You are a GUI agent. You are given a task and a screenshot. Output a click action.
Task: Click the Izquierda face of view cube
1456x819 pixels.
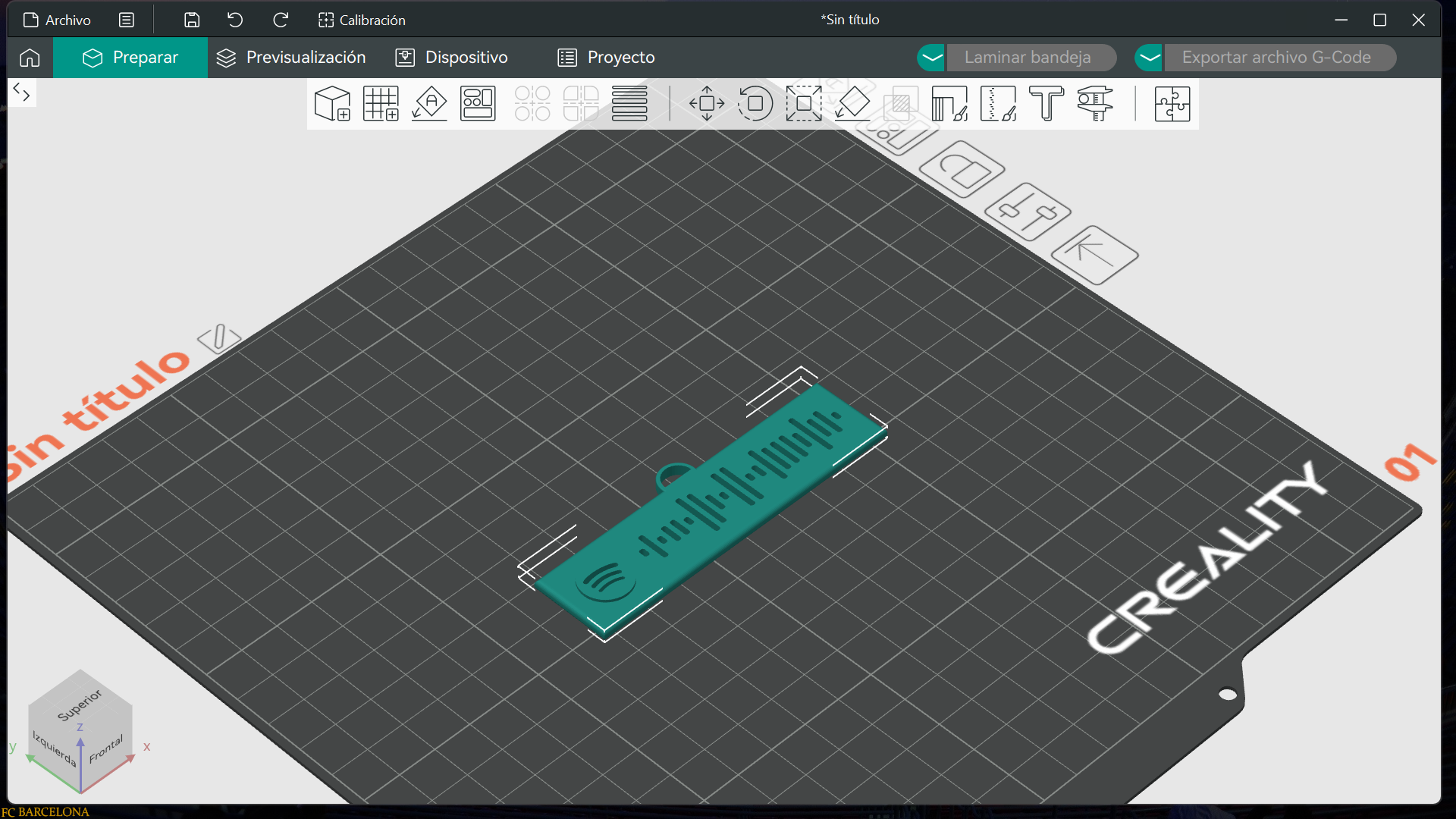[54, 748]
